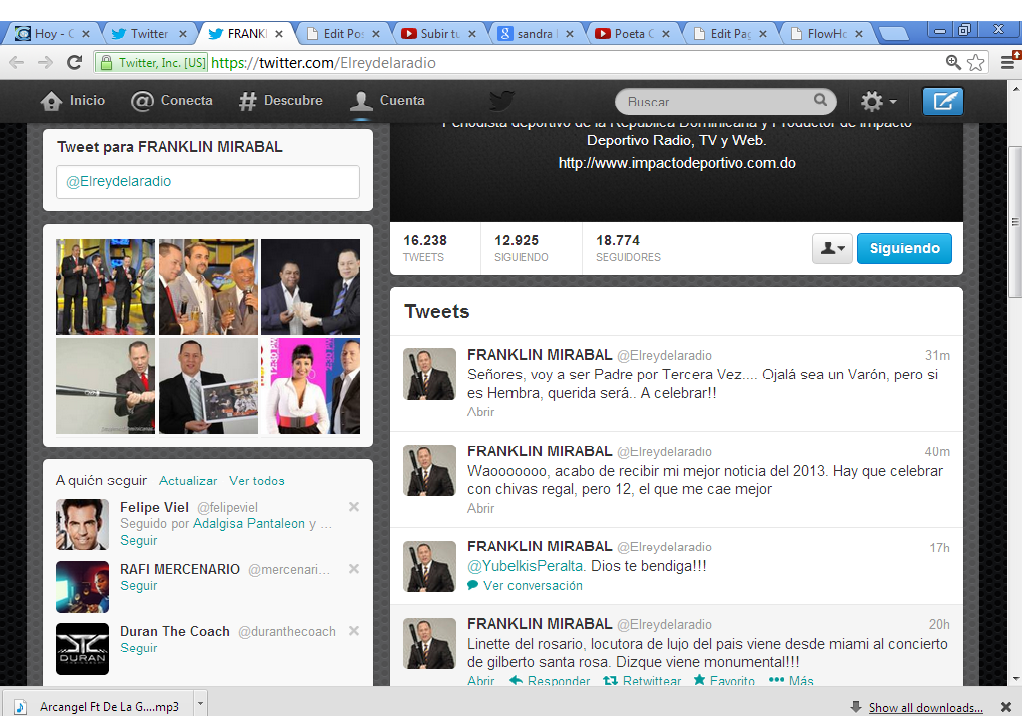1022x716 pixels.
Task: Open Chrome menu button
Action: point(1008,63)
